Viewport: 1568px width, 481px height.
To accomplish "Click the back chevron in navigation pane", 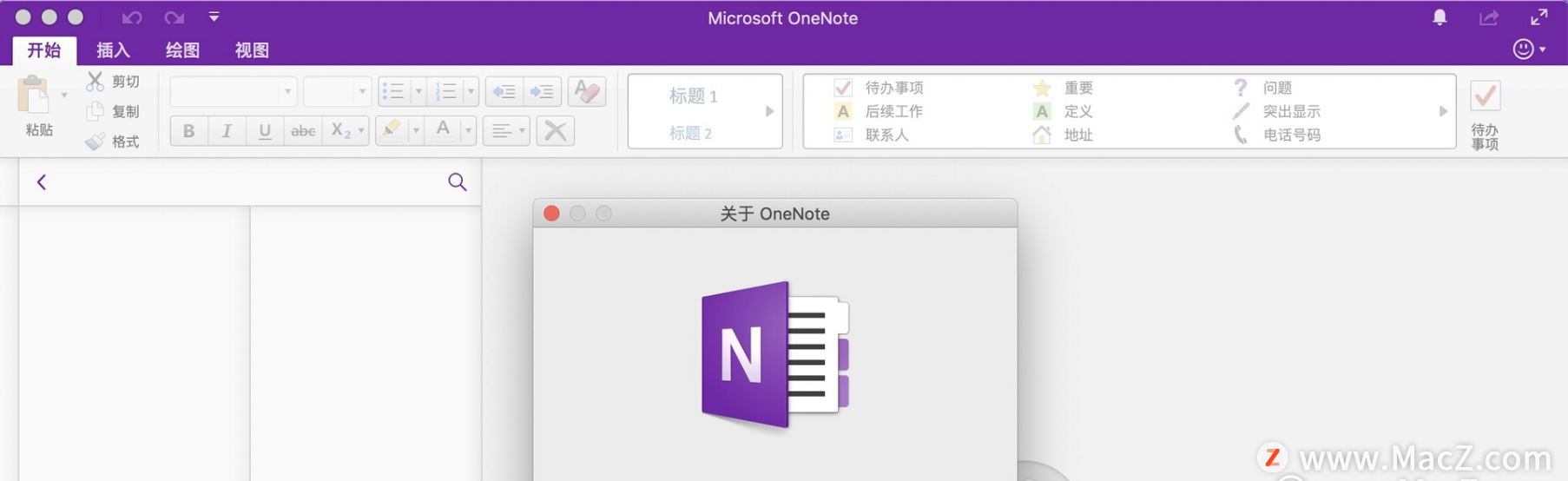I will (x=42, y=181).
